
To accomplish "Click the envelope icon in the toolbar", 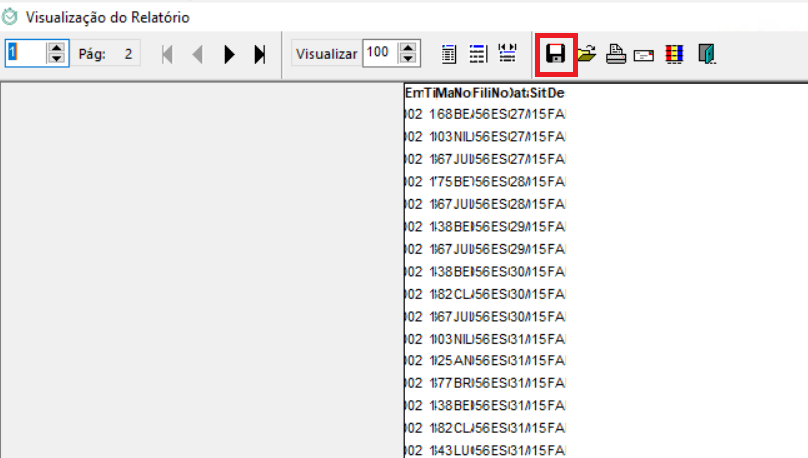I will point(643,55).
